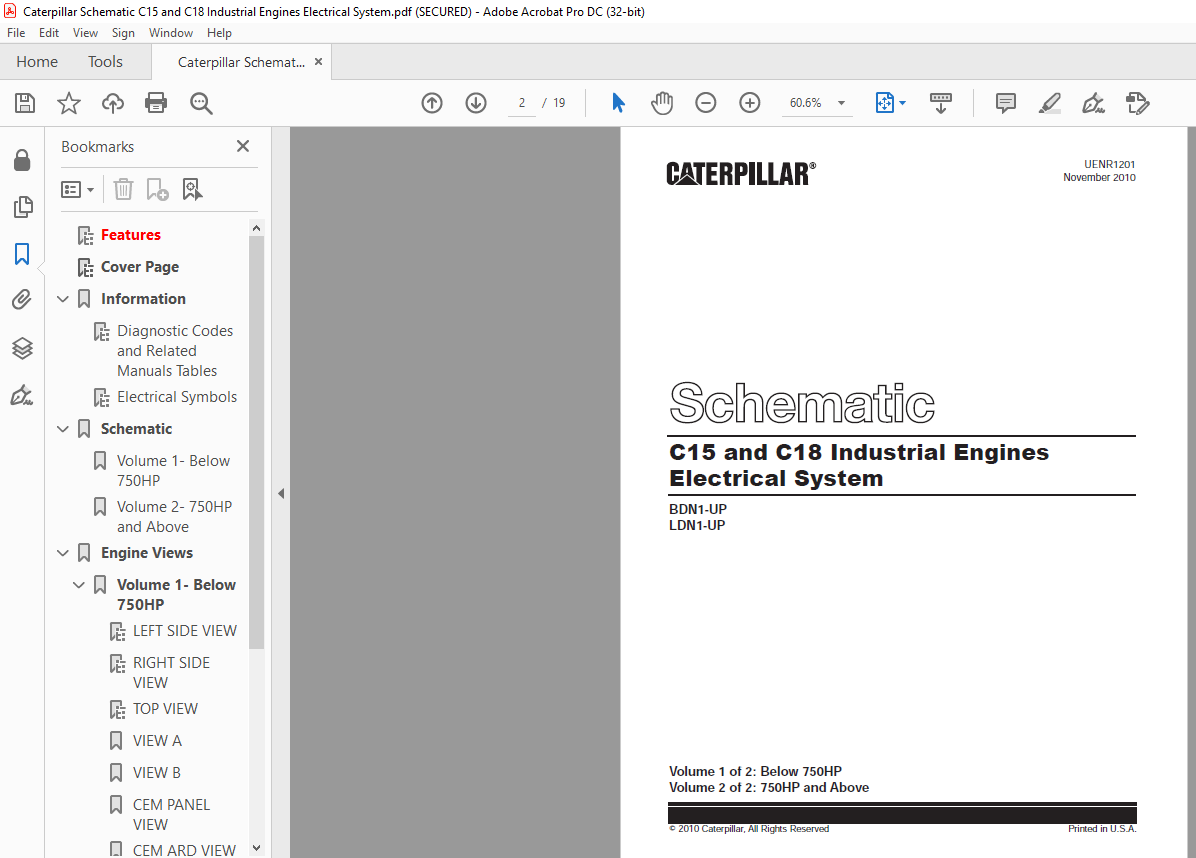Collapse the Engine Views bookmark group
This screenshot has width=1196, height=858.
click(63, 553)
